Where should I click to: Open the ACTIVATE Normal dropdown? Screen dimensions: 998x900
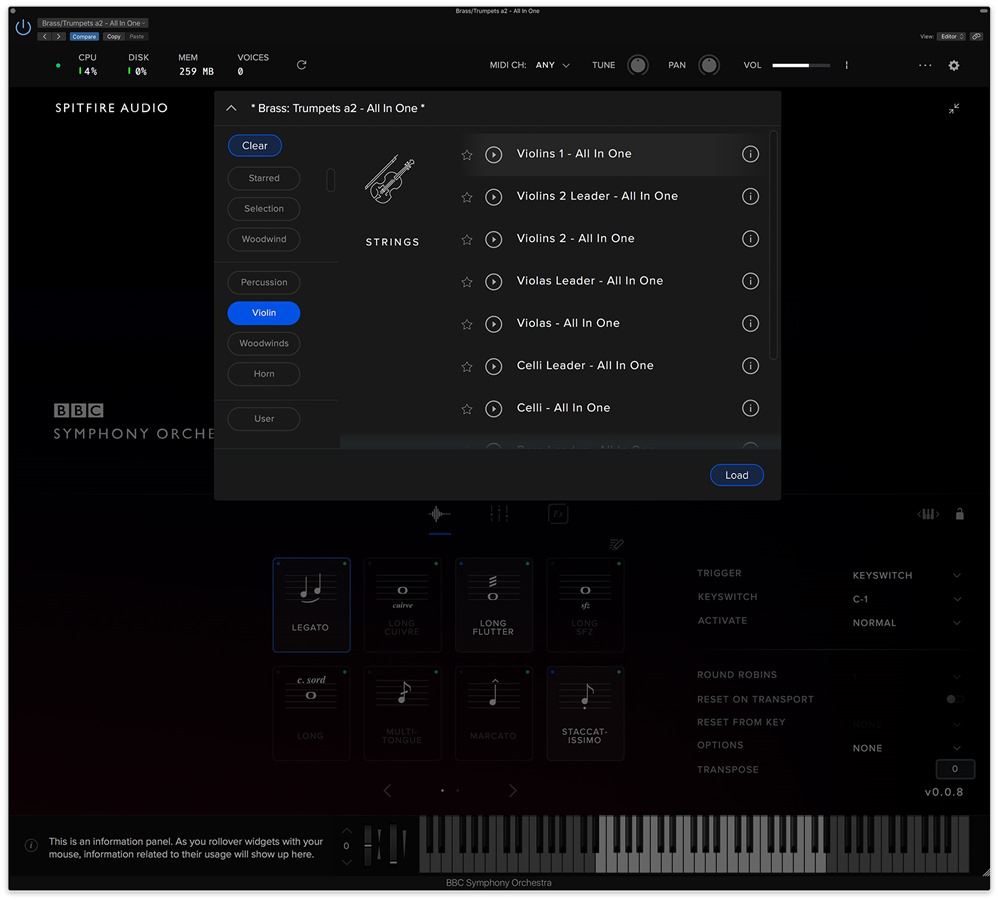click(x=906, y=623)
